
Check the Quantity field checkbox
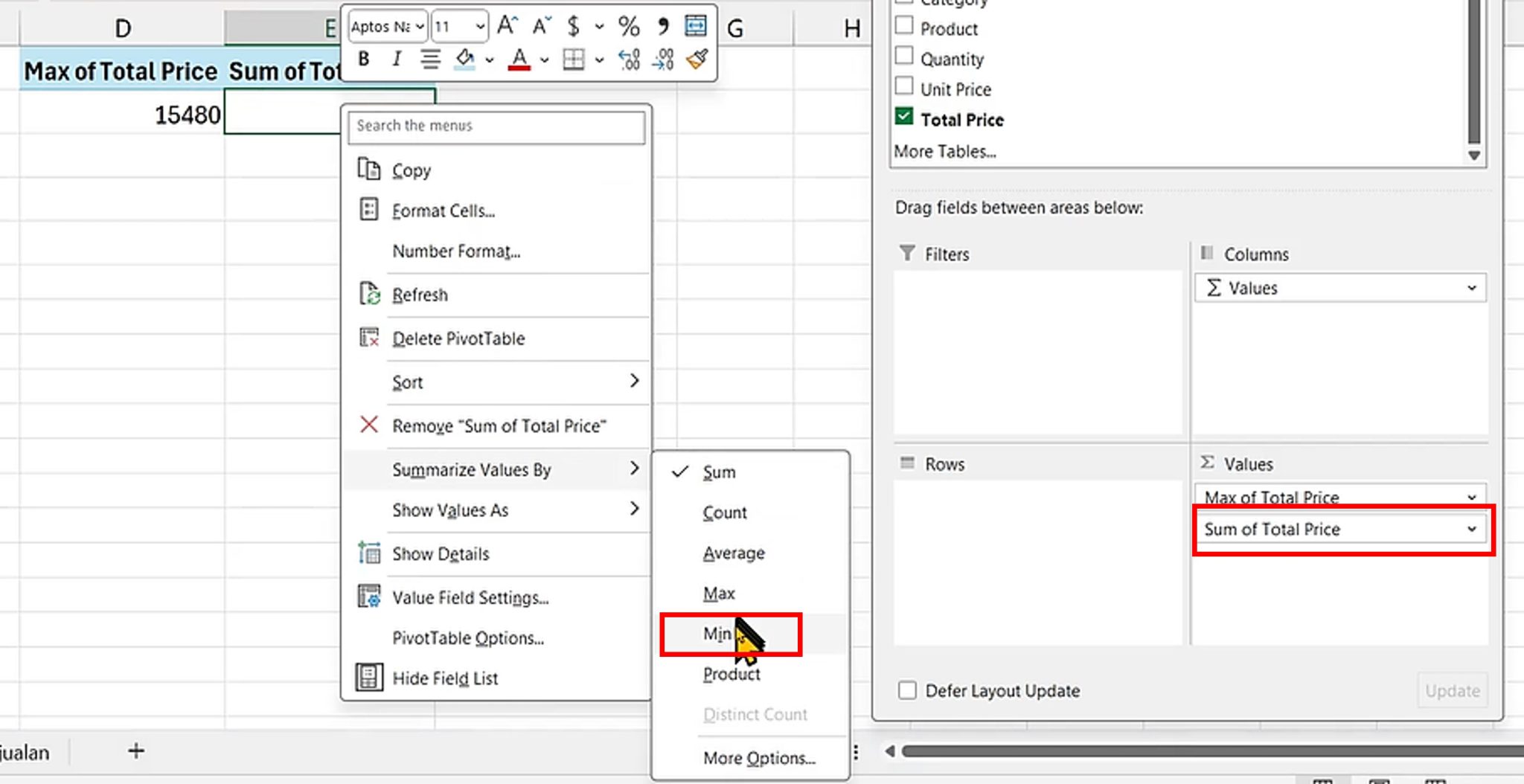click(x=905, y=55)
